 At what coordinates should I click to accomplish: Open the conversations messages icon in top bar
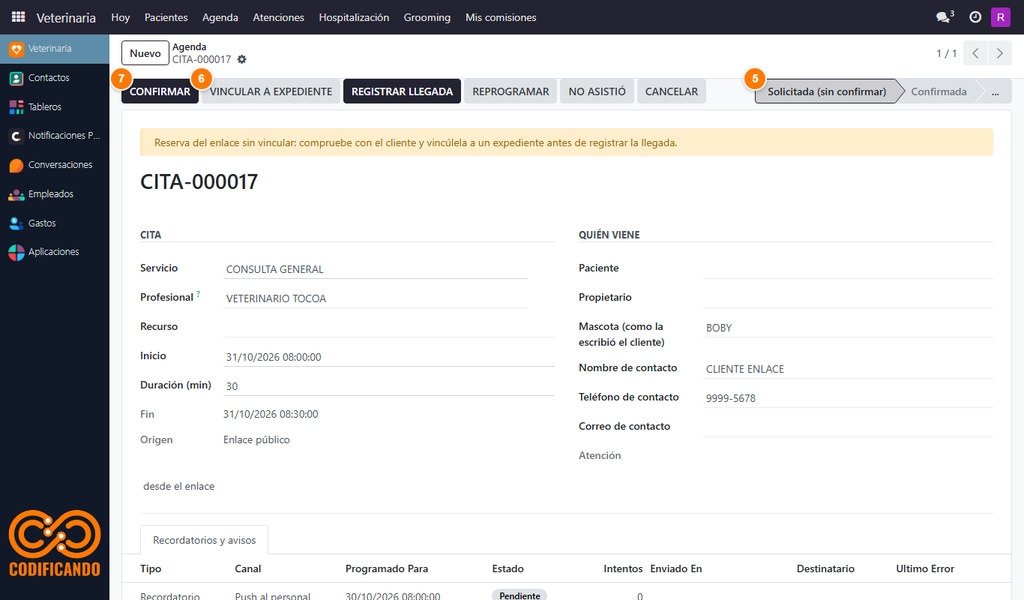(944, 17)
